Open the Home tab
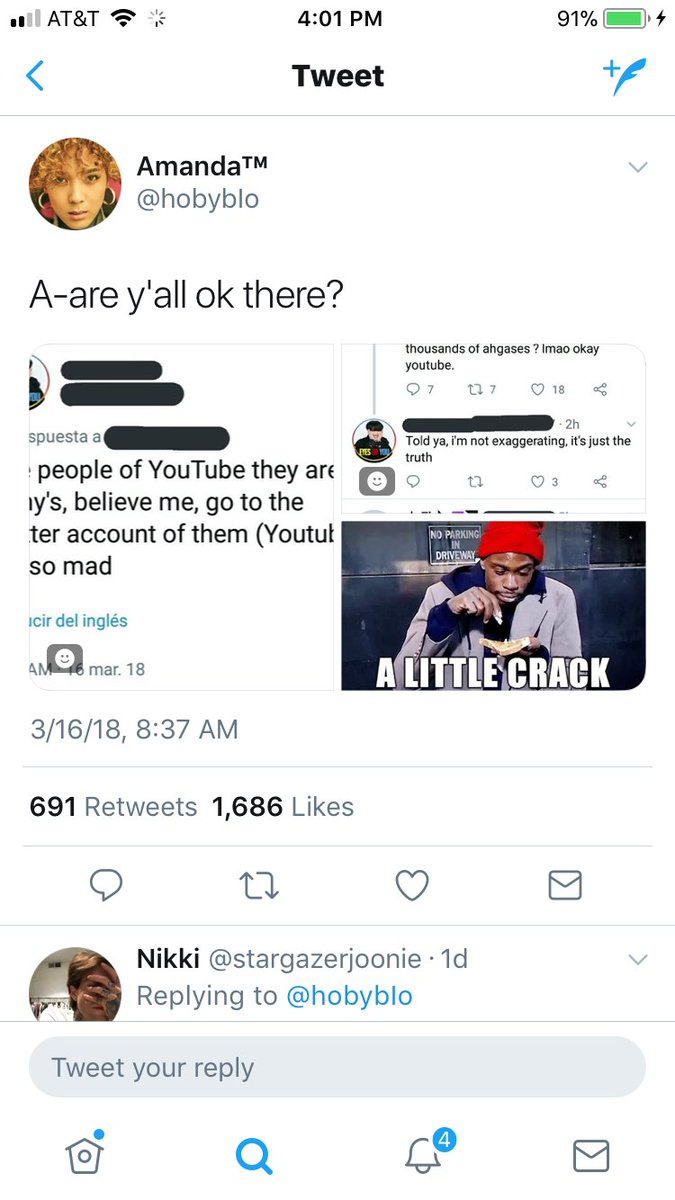The width and height of the screenshot is (675, 1200). tap(85, 1153)
